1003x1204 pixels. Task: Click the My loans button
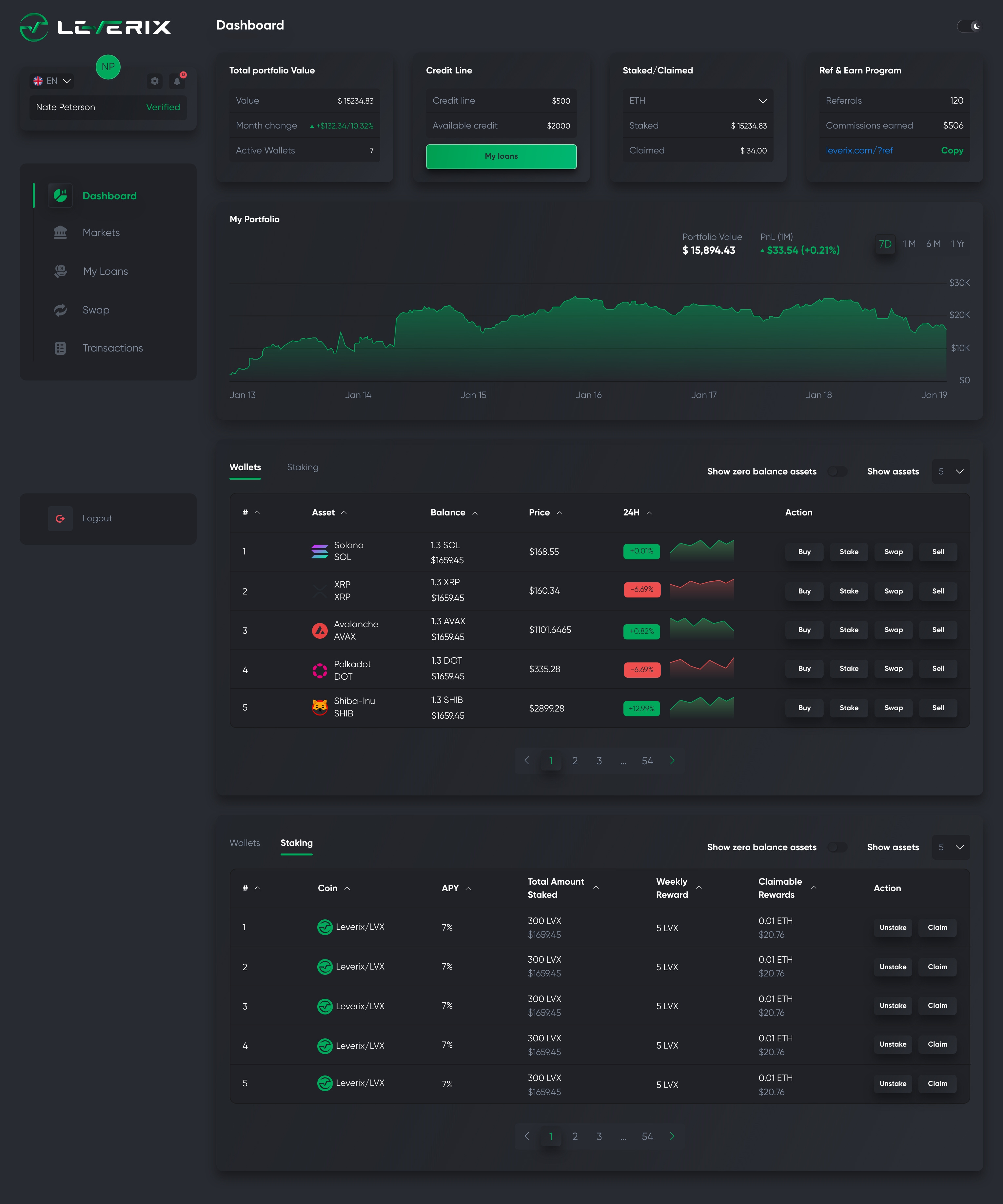tap(501, 156)
